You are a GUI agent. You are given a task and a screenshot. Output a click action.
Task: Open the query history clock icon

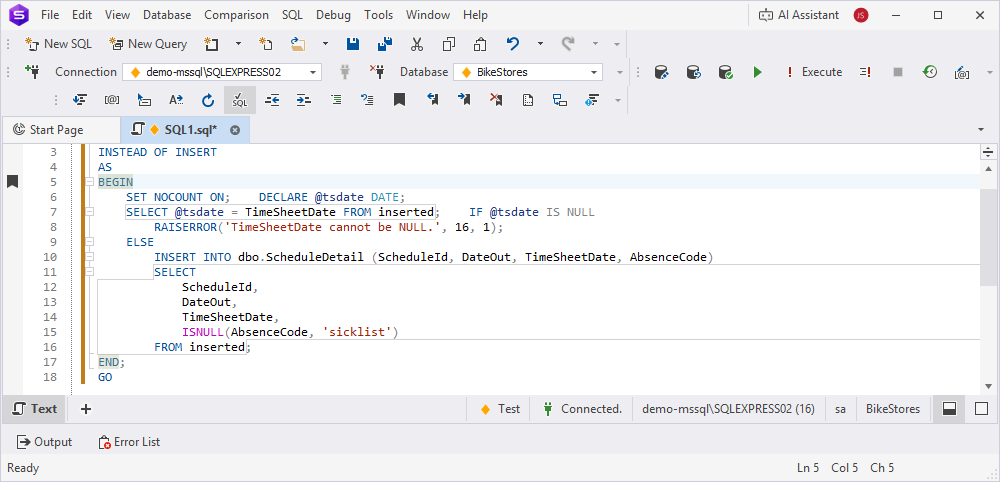(930, 72)
